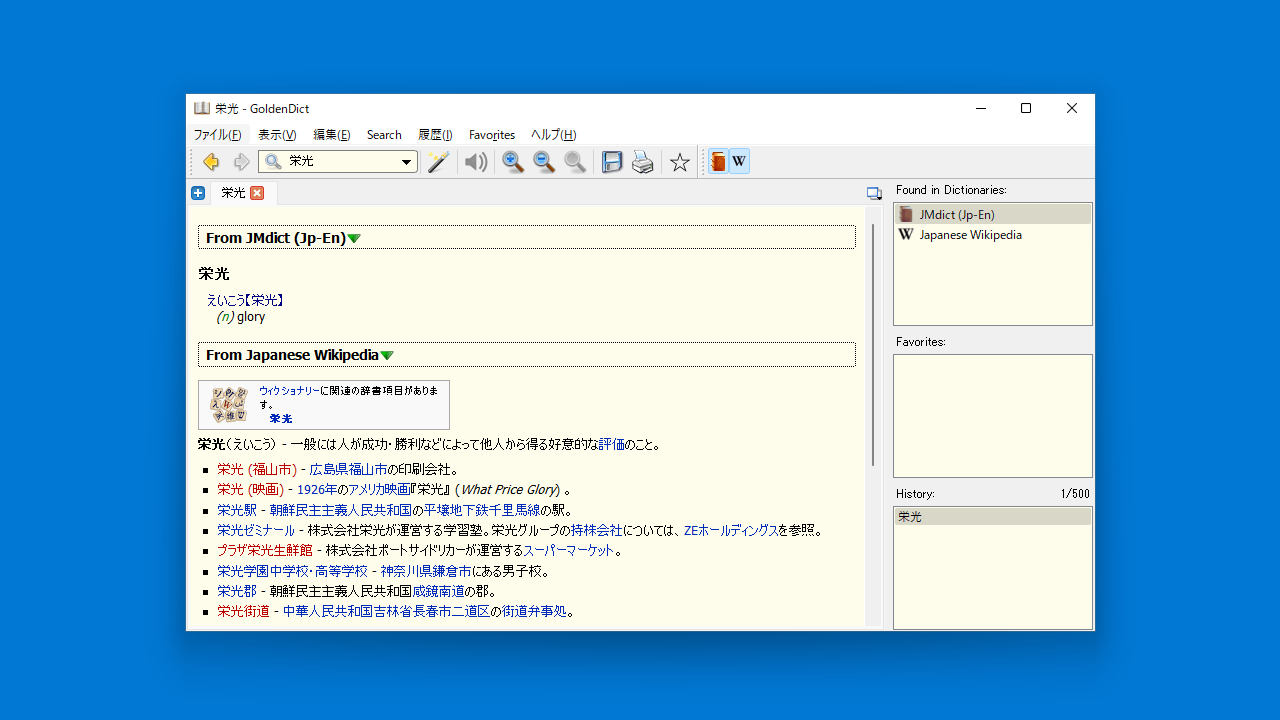The width and height of the screenshot is (1280, 720).
Task: Open the search box dropdown arrow
Action: coord(407,162)
